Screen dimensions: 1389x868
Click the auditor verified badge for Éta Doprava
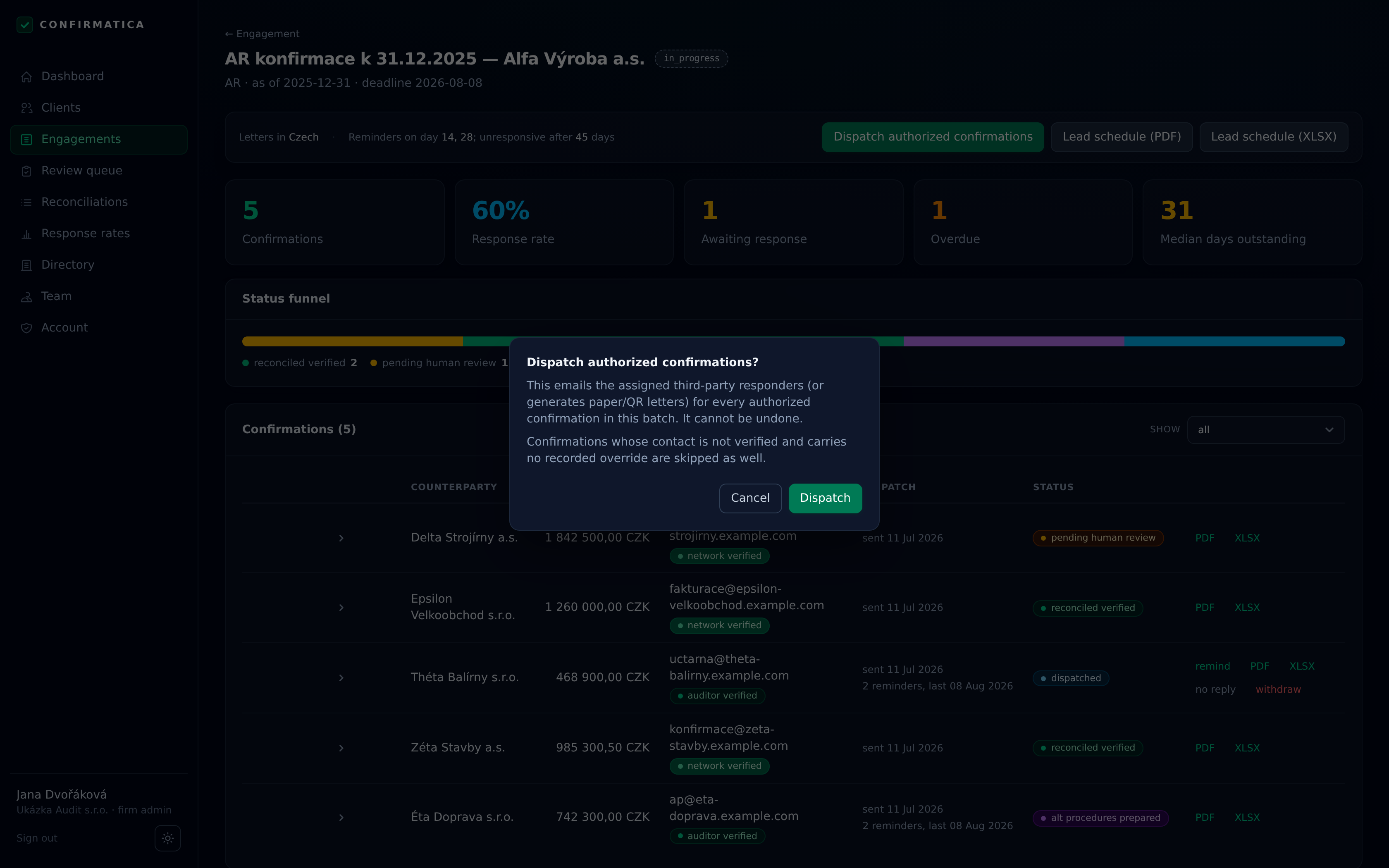(x=717, y=837)
